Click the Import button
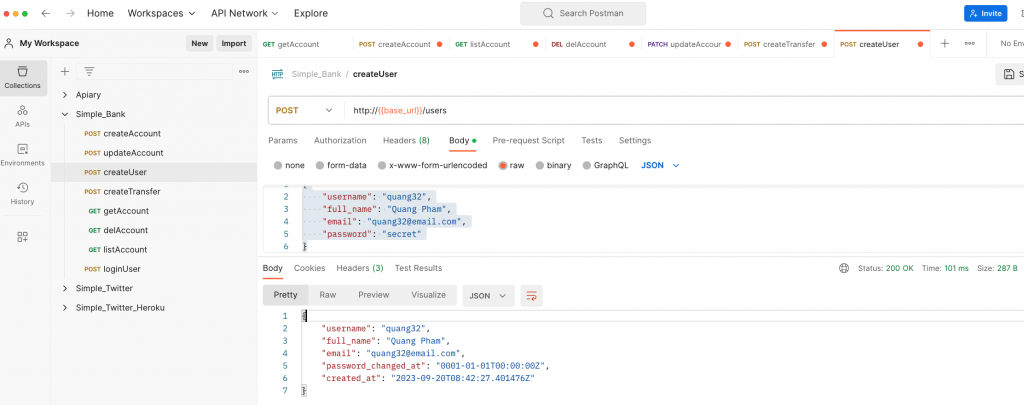Image resolution: width=1024 pixels, height=405 pixels. pos(233,43)
